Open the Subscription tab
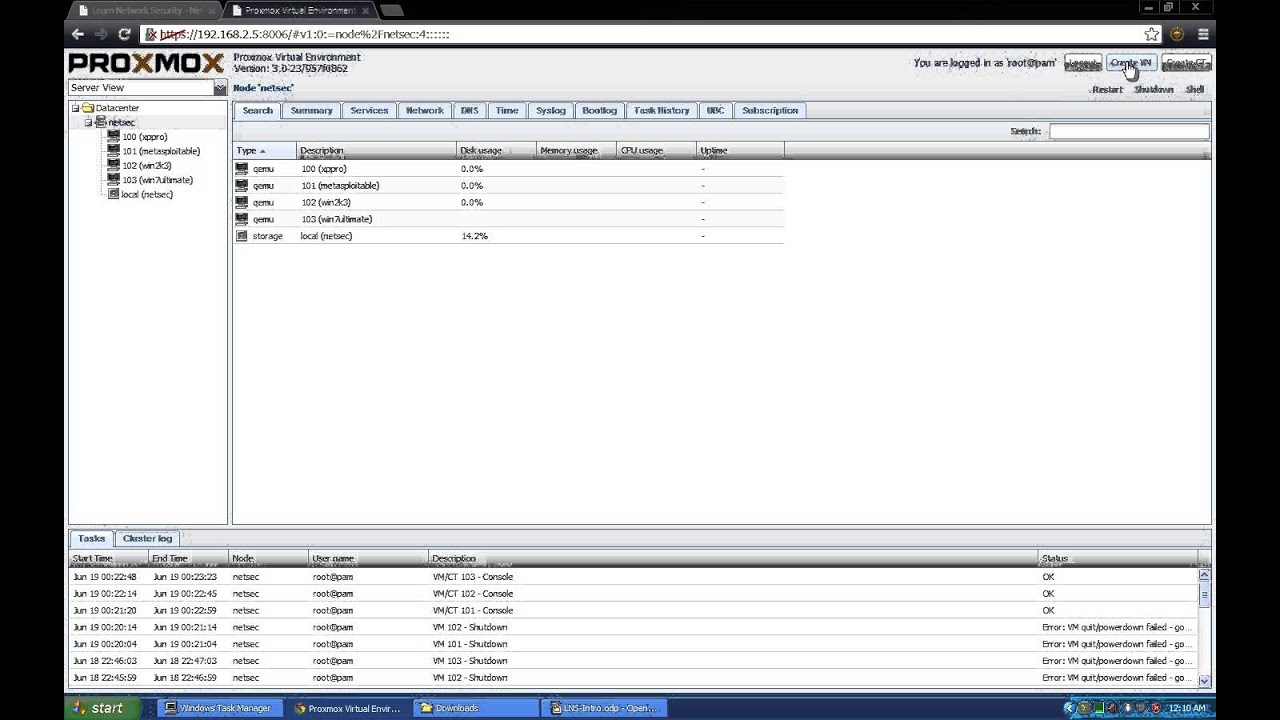Screen dimensions: 1280x720 coord(770,111)
